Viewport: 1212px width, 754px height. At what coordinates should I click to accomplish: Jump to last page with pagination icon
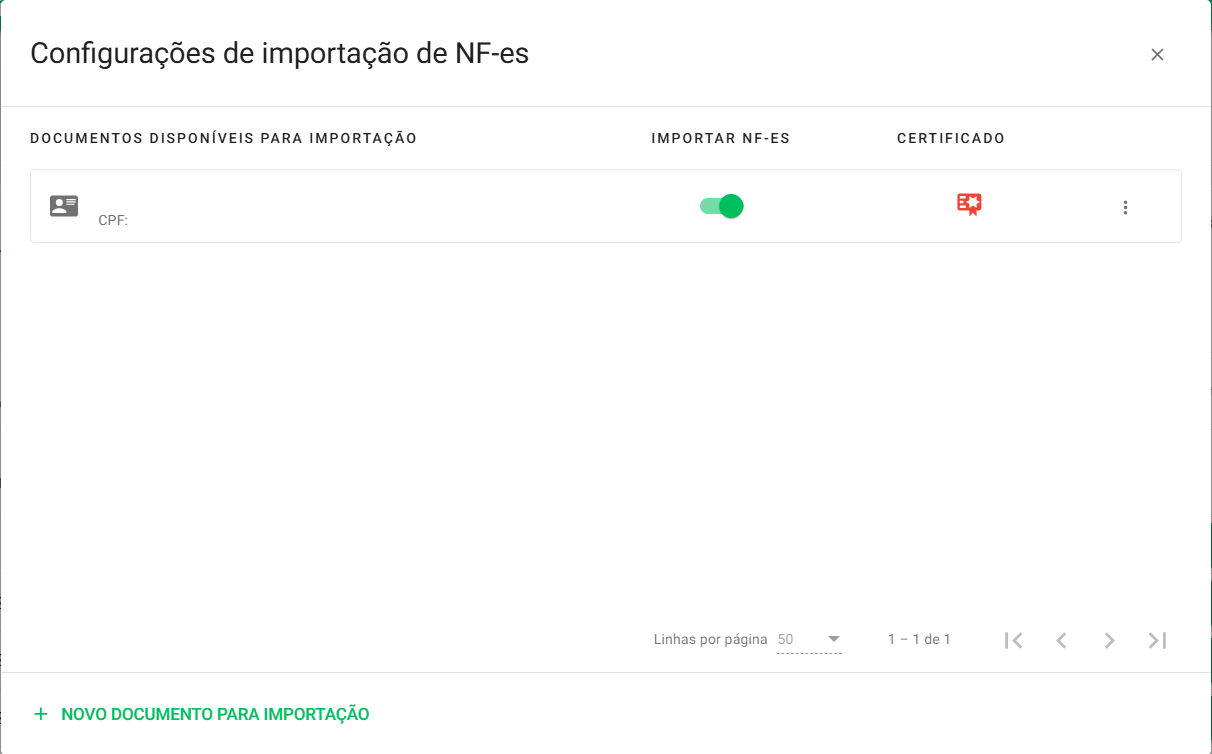(1156, 639)
